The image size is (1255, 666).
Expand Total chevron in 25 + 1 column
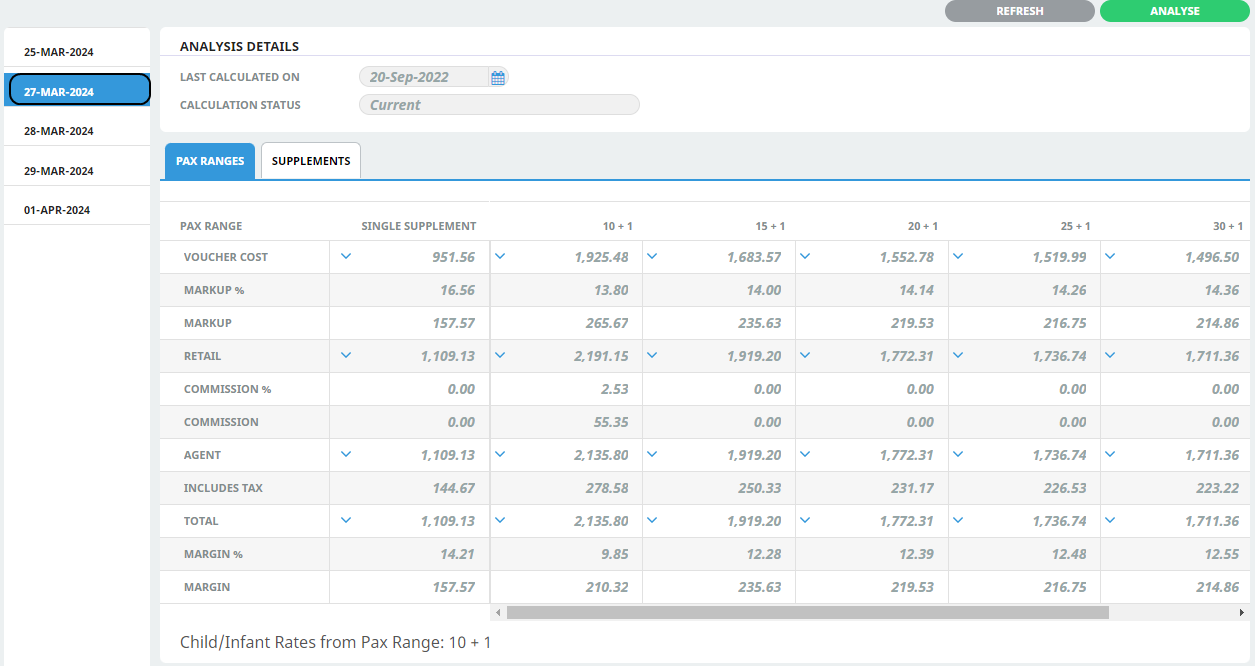(x=958, y=520)
